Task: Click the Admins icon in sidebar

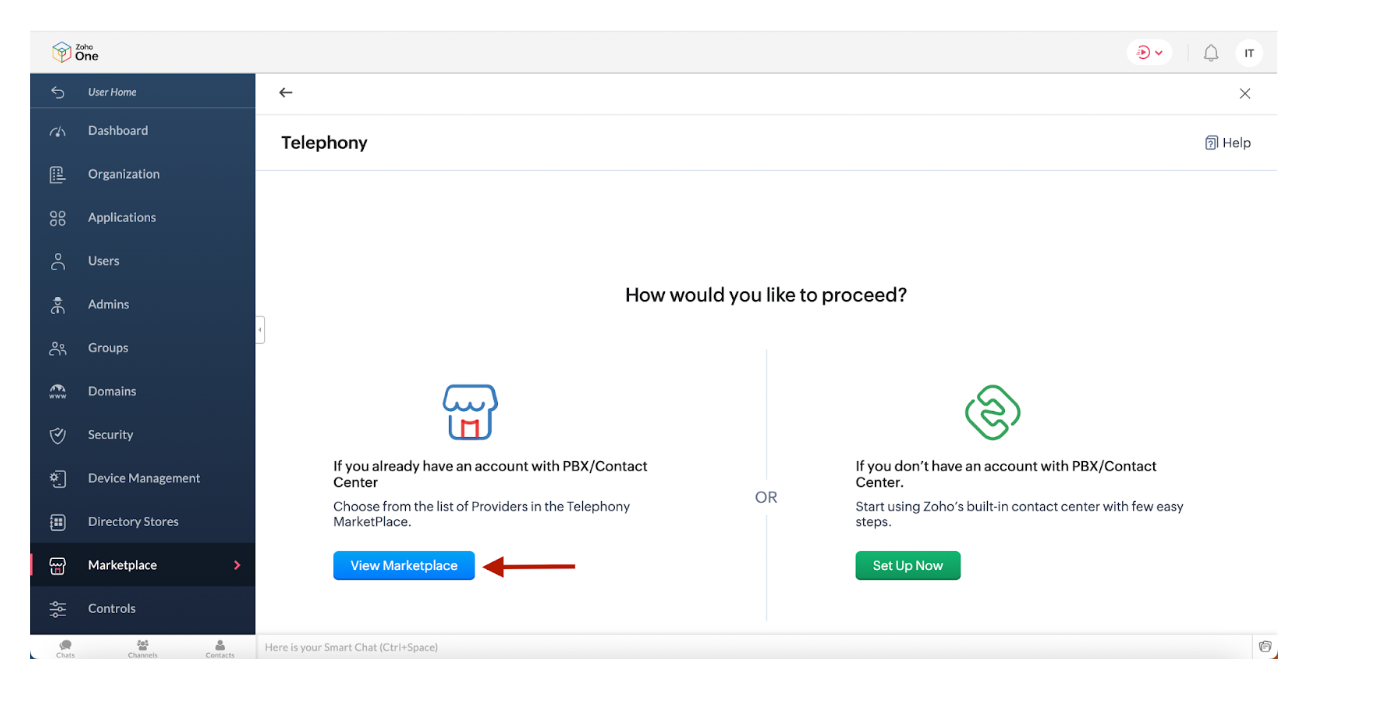Action: (58, 305)
